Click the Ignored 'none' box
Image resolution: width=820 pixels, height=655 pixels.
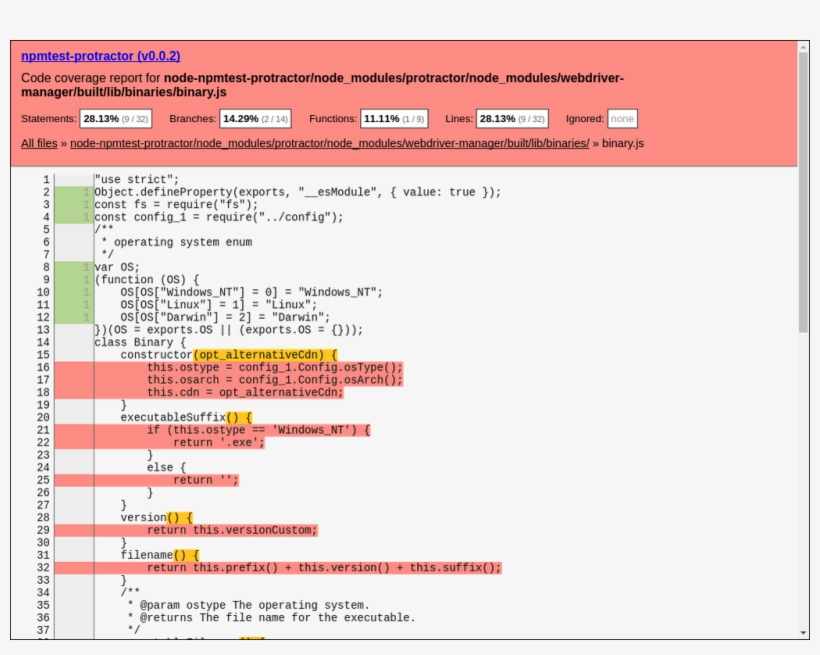click(622, 118)
